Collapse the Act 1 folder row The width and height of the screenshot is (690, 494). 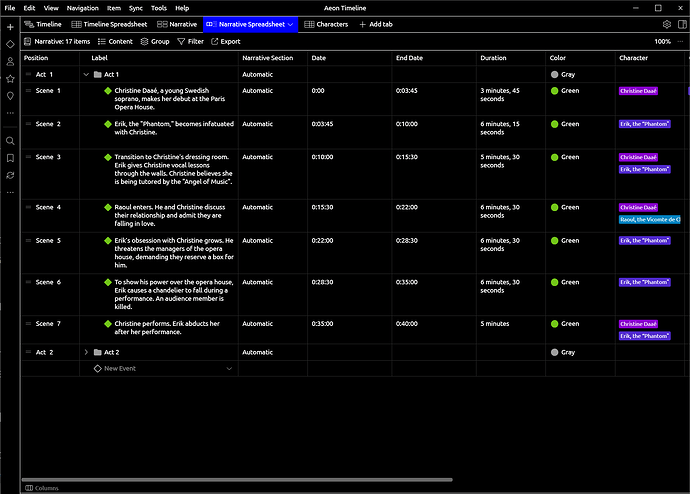(86, 74)
